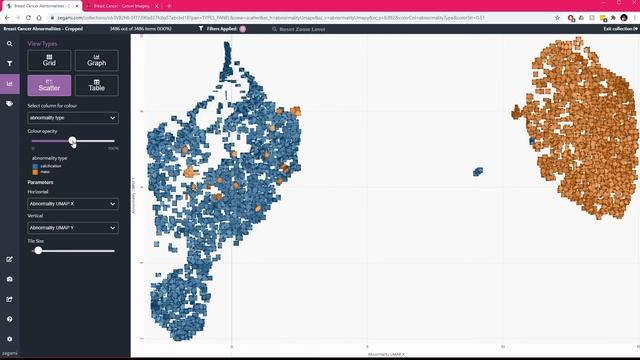Image resolution: width=640 pixels, height=360 pixels.
Task: Open a new browser tab
Action: coord(169,6)
